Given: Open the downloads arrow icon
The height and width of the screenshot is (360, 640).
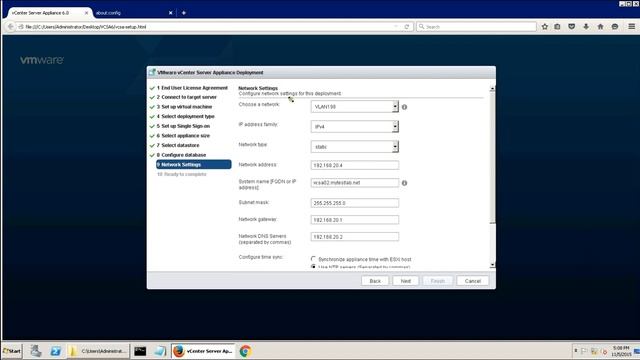Looking at the screenshot, I should pos(586,27).
